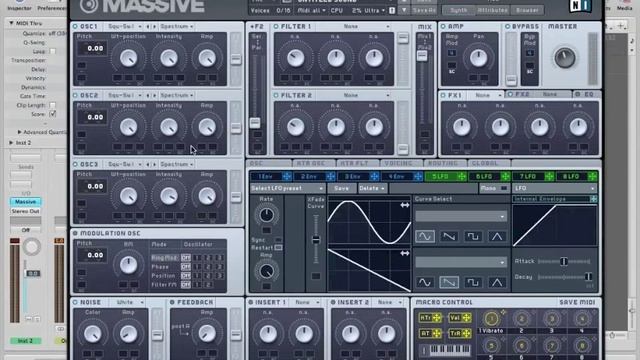The width and height of the screenshot is (640, 360).
Task: Select sine curve in lower curve row
Action: coord(425,282)
